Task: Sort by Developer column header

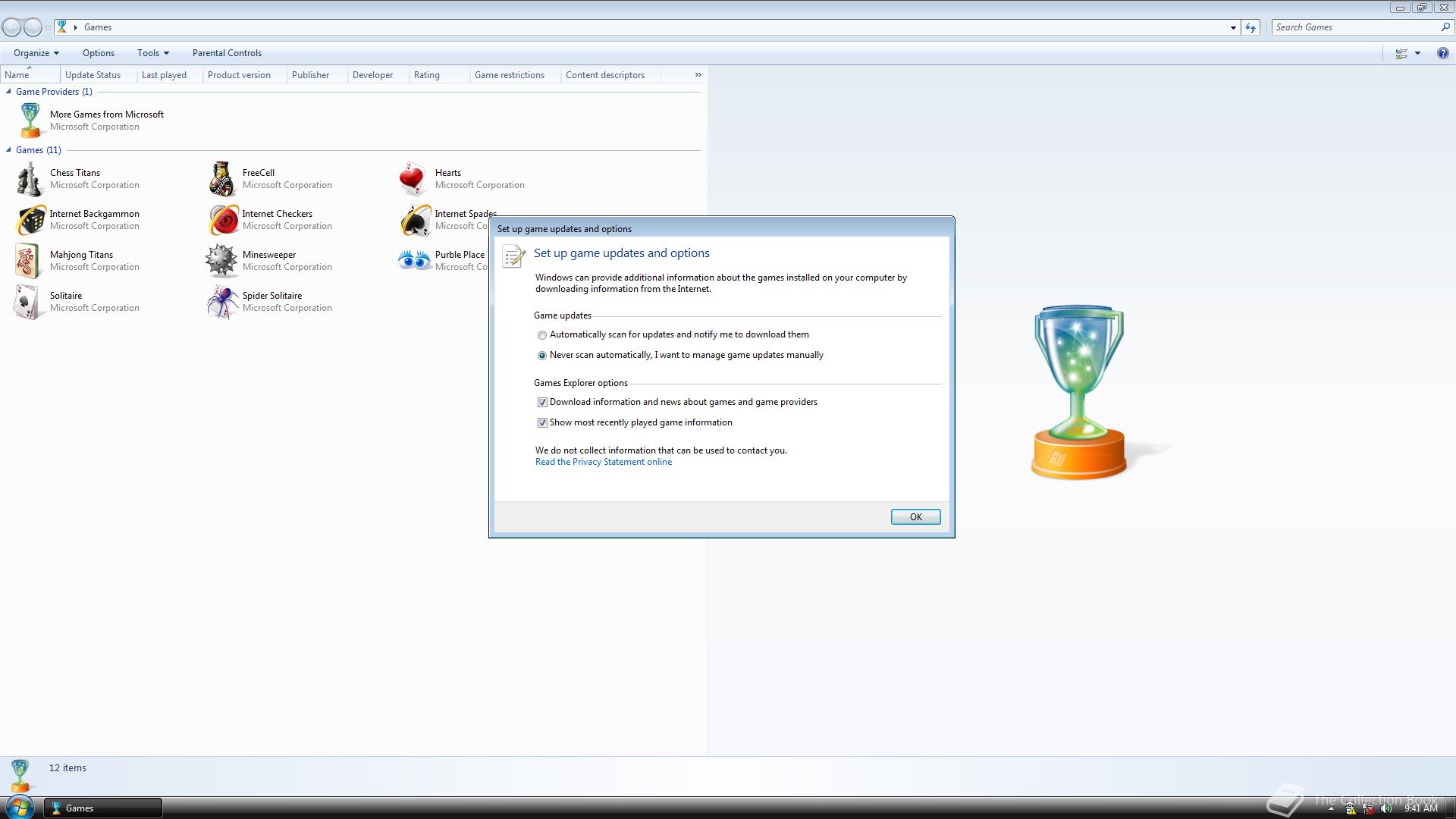Action: pyautogui.click(x=378, y=75)
